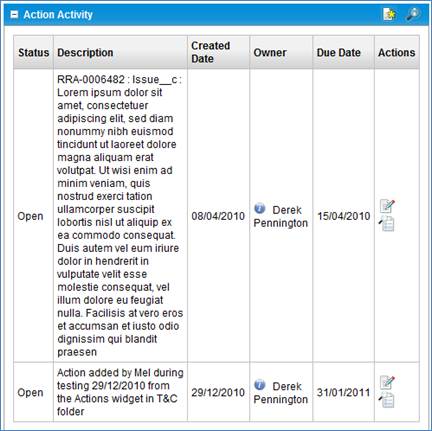Click the search magnifier icon in header
This screenshot has width=432, height=431.
pyautogui.click(x=413, y=14)
